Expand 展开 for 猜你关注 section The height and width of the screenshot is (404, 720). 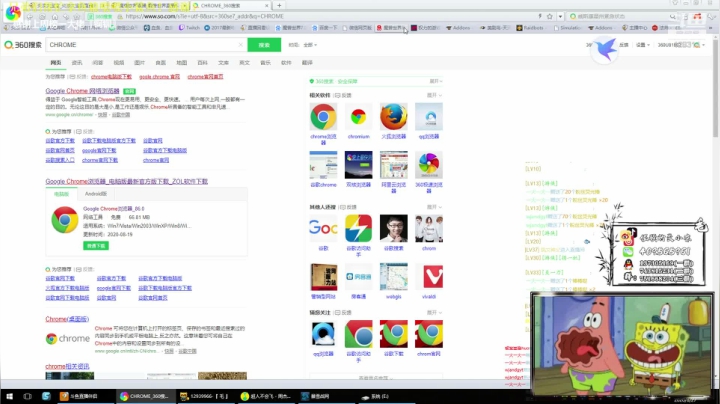(x=433, y=313)
